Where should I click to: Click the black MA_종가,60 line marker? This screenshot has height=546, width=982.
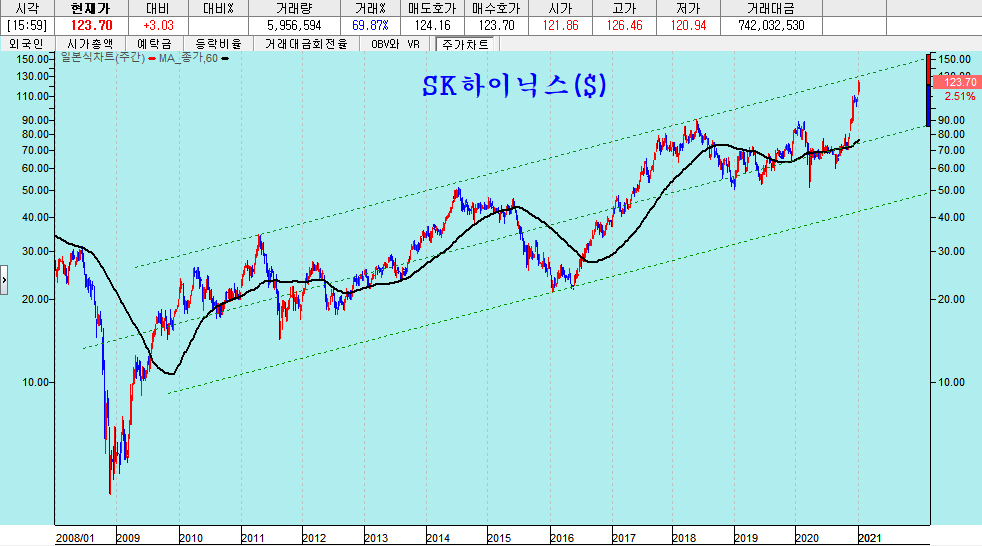coord(225,58)
